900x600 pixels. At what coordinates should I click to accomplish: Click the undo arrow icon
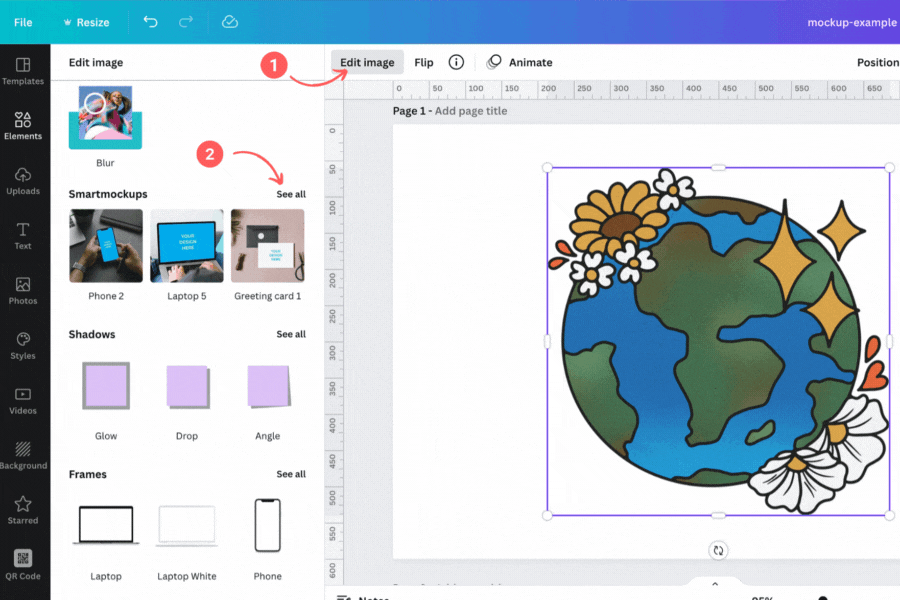[x=150, y=22]
